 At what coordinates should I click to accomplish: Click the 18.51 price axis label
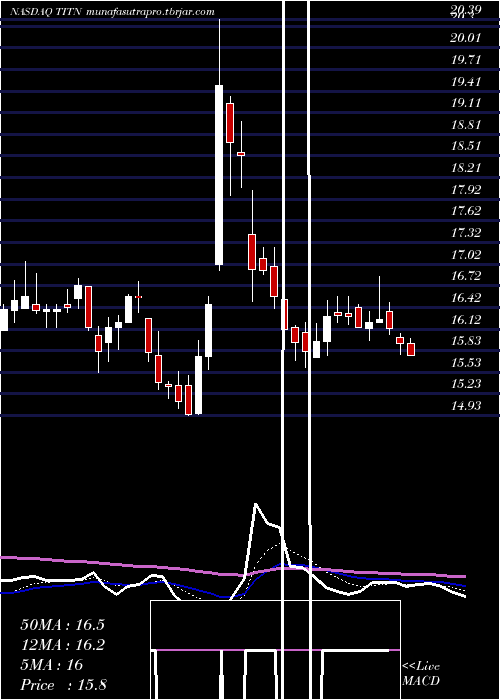[x=466, y=146]
